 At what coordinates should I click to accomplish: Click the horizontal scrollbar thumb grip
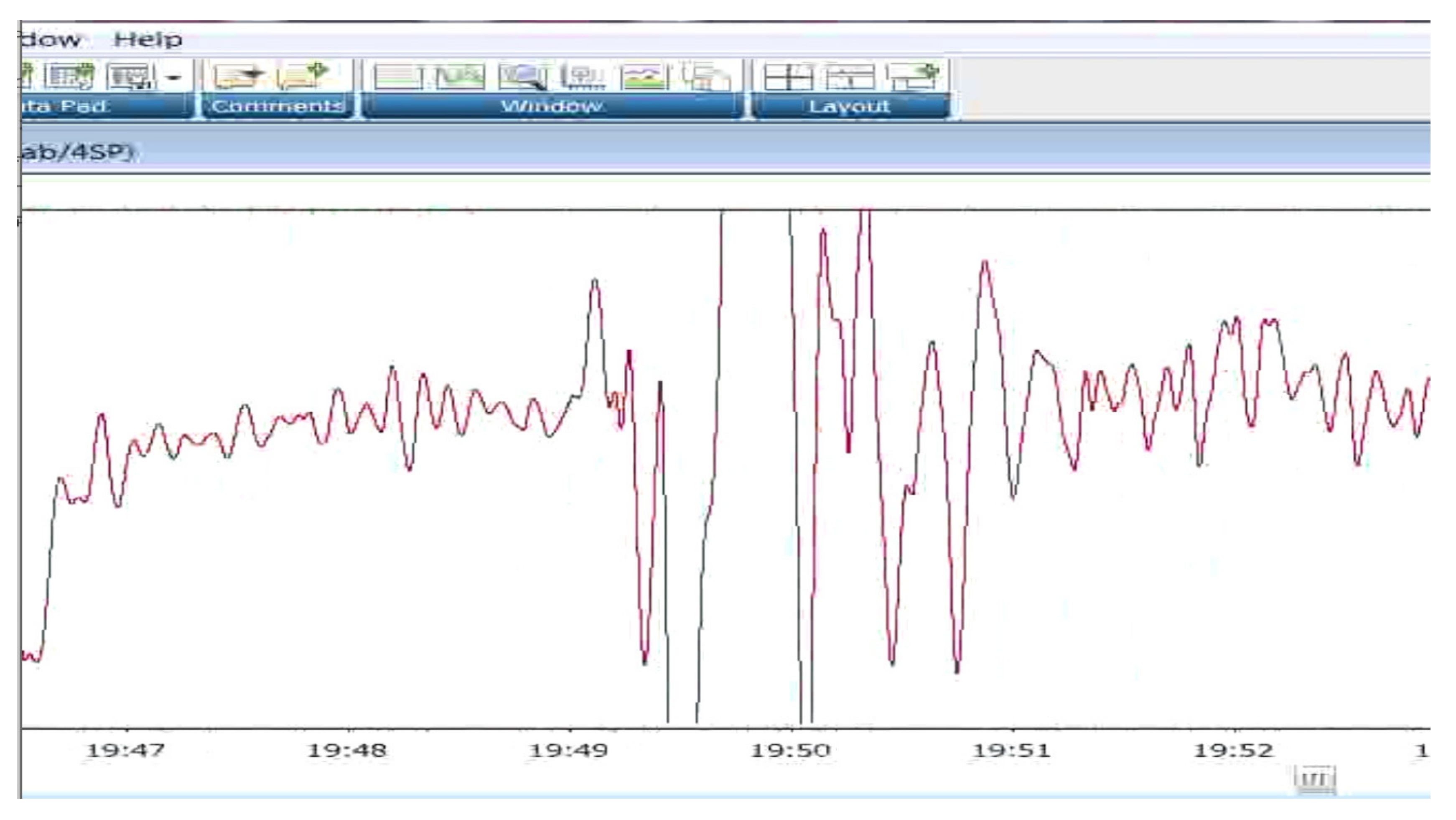1314,779
